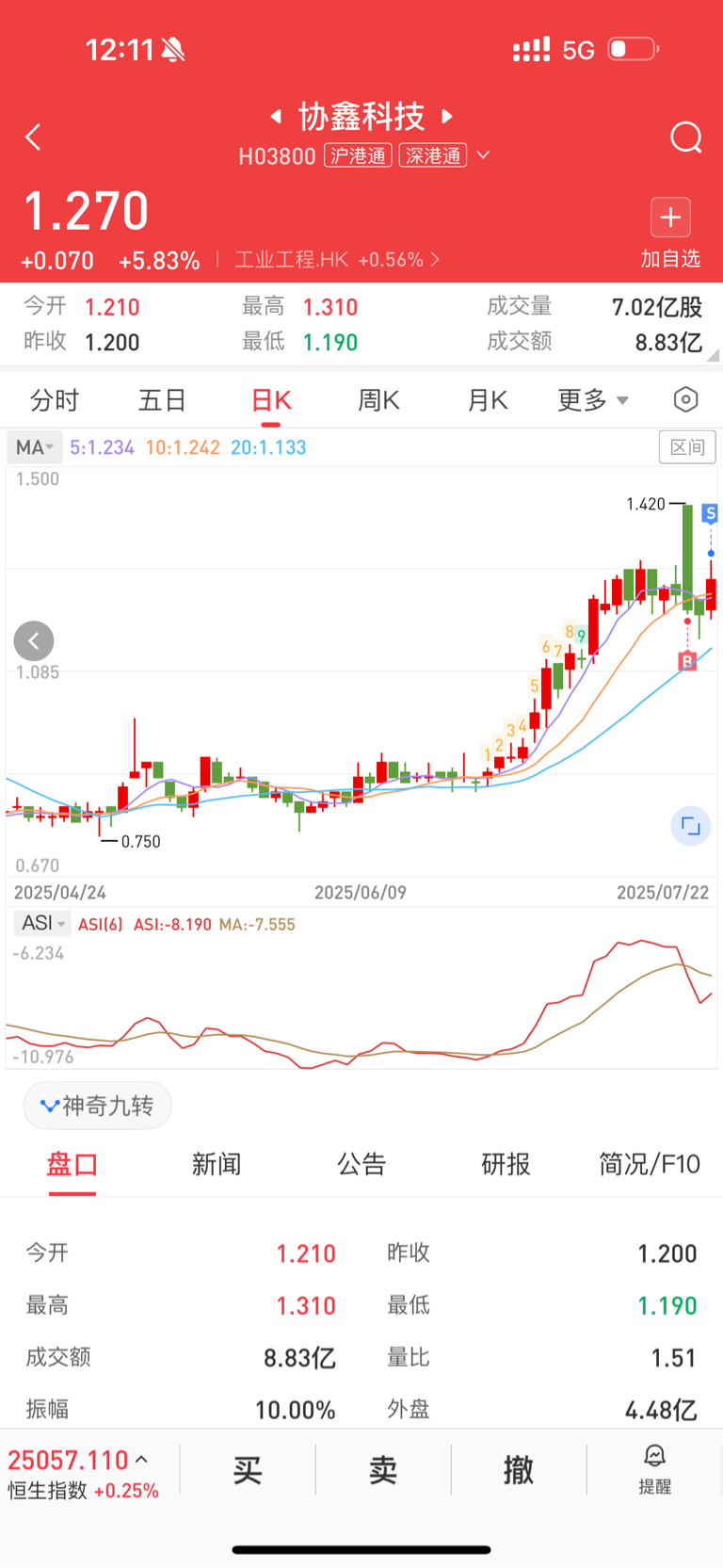Switch to the 研报 tab
The width and height of the screenshot is (723, 1568).
pyautogui.click(x=506, y=1165)
